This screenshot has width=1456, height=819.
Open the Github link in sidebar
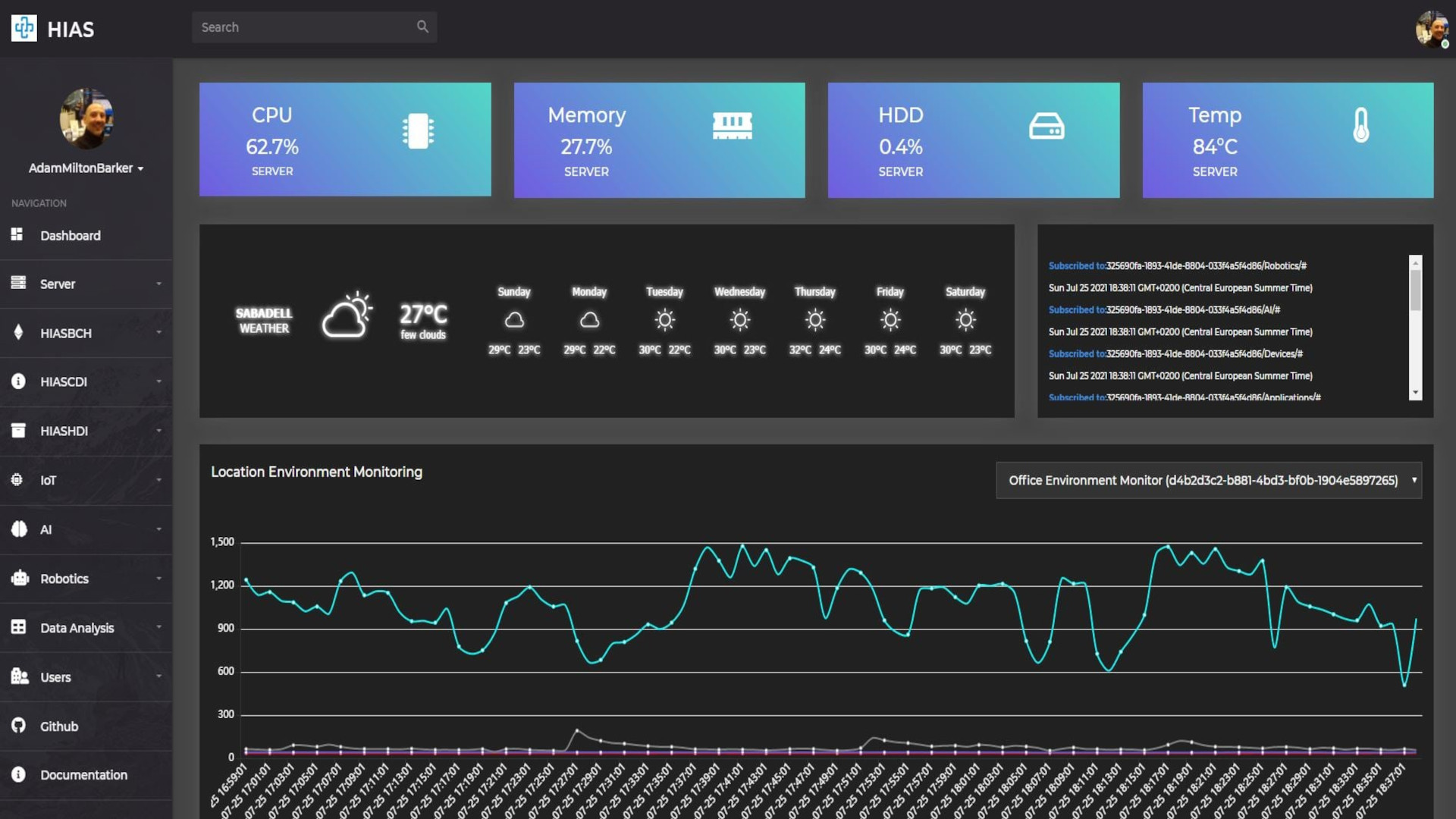tap(86, 726)
